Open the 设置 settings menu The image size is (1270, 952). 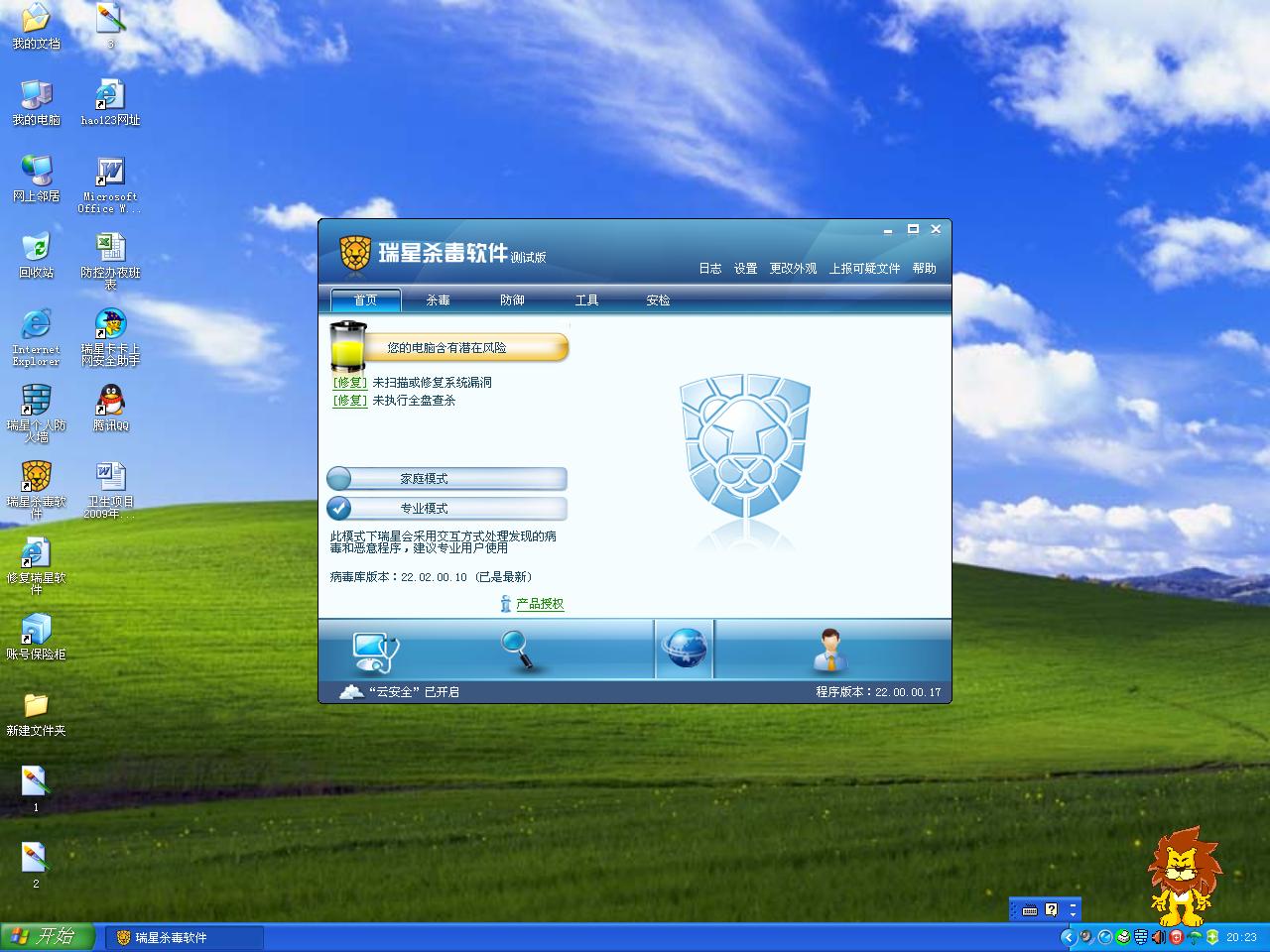coord(745,269)
